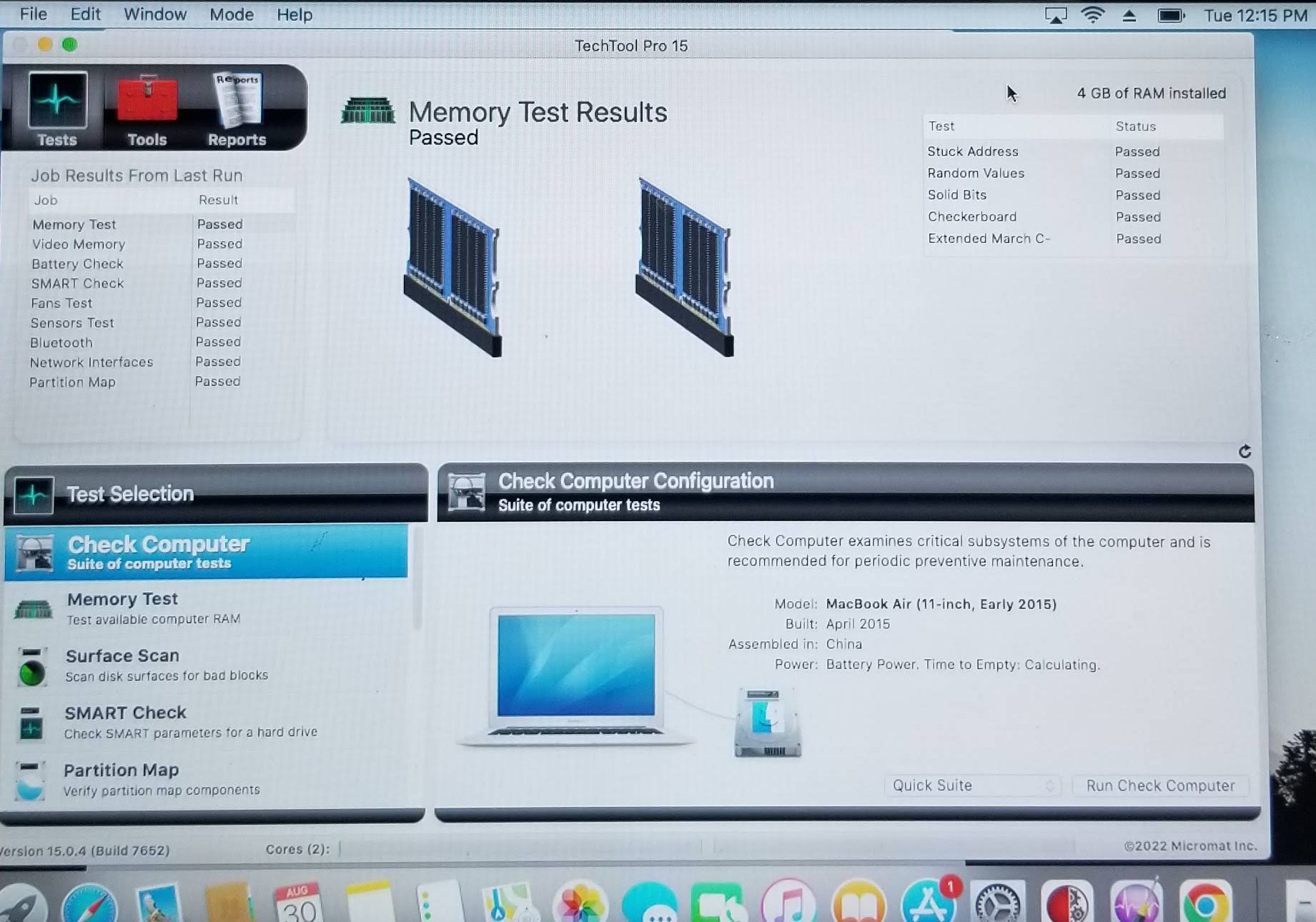Click the refresh arrow icon
Image resolution: width=1316 pixels, height=922 pixels.
point(1245,452)
